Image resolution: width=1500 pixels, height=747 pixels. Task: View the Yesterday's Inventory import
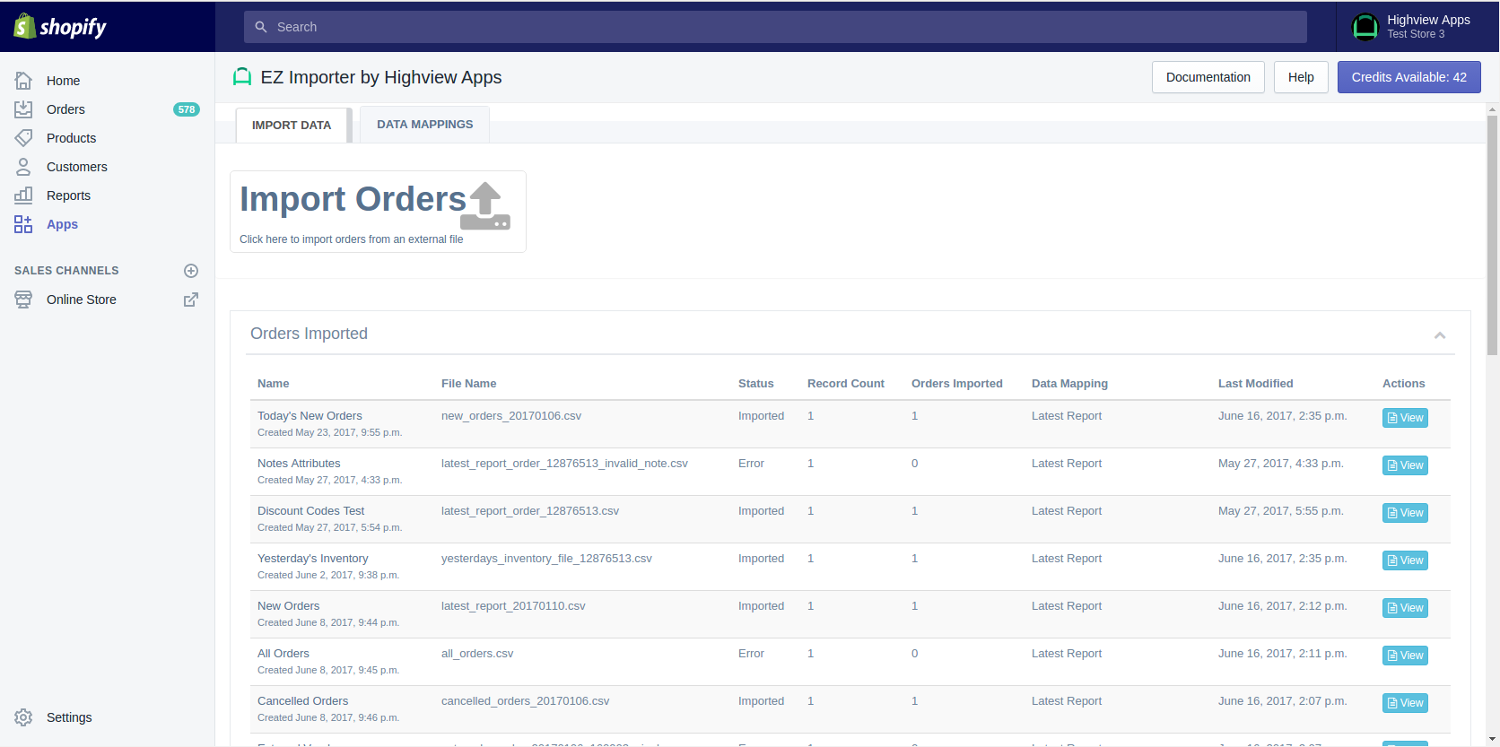1405,560
